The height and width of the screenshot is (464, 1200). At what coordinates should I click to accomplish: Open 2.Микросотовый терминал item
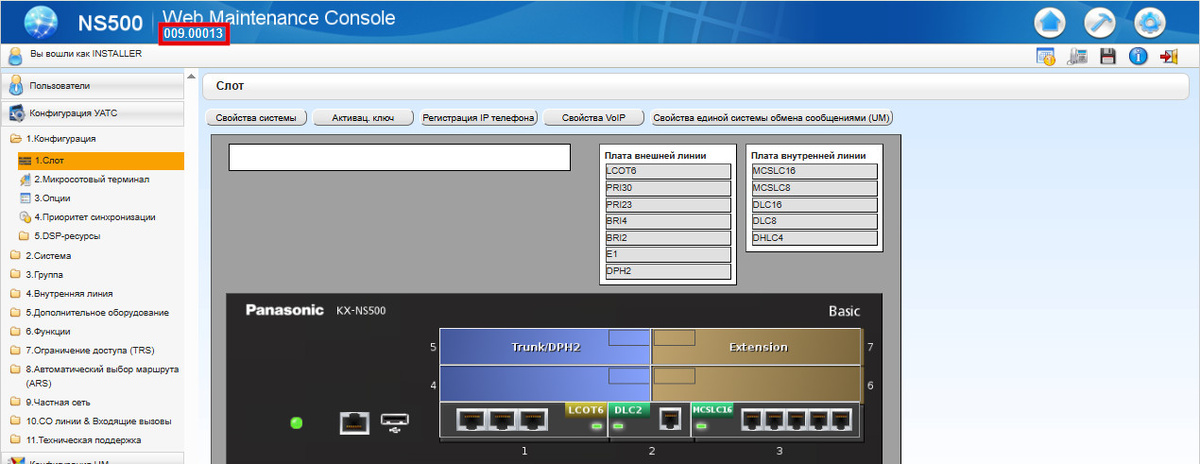(92, 179)
